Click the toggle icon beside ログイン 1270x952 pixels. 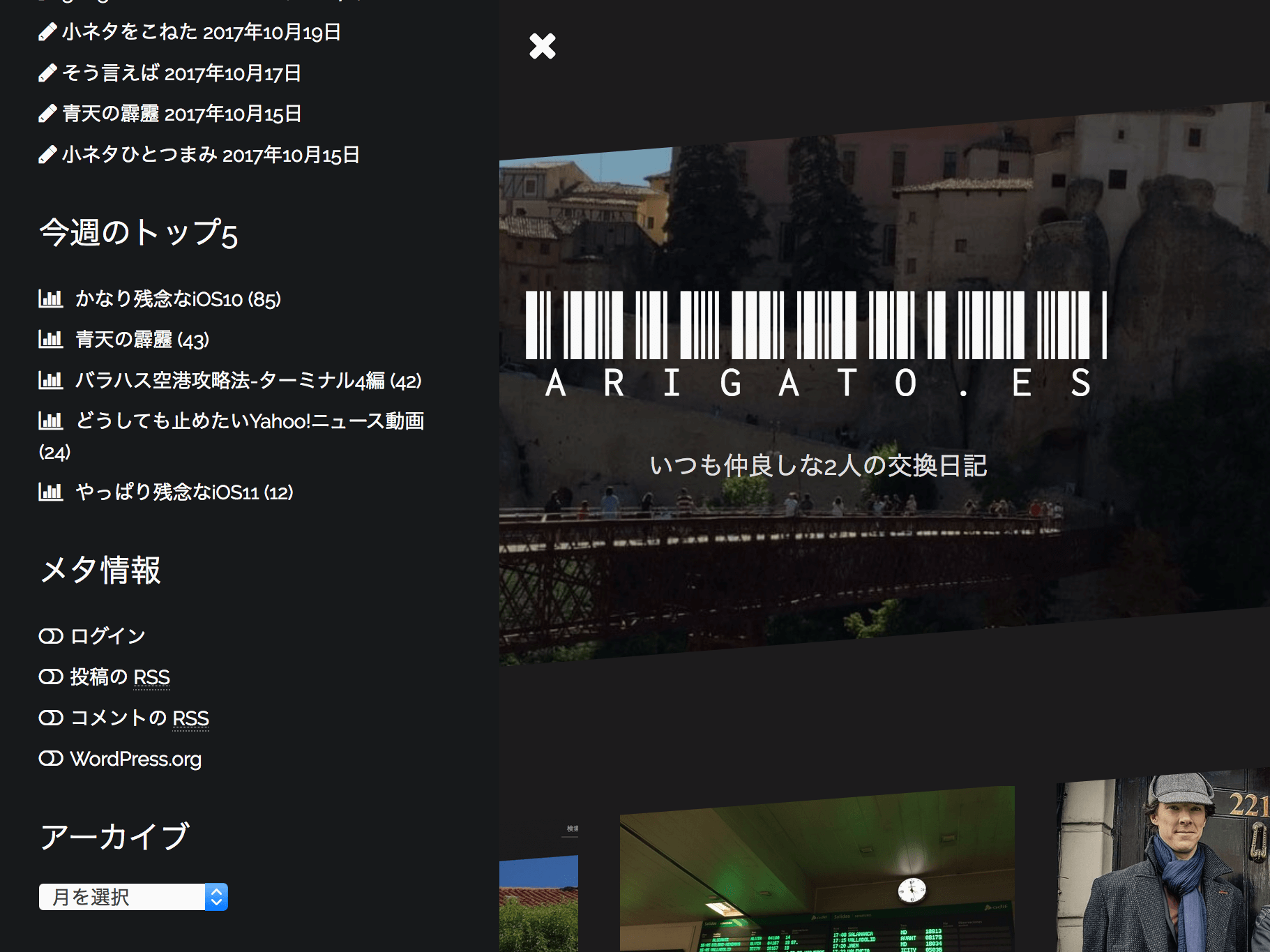(51, 636)
